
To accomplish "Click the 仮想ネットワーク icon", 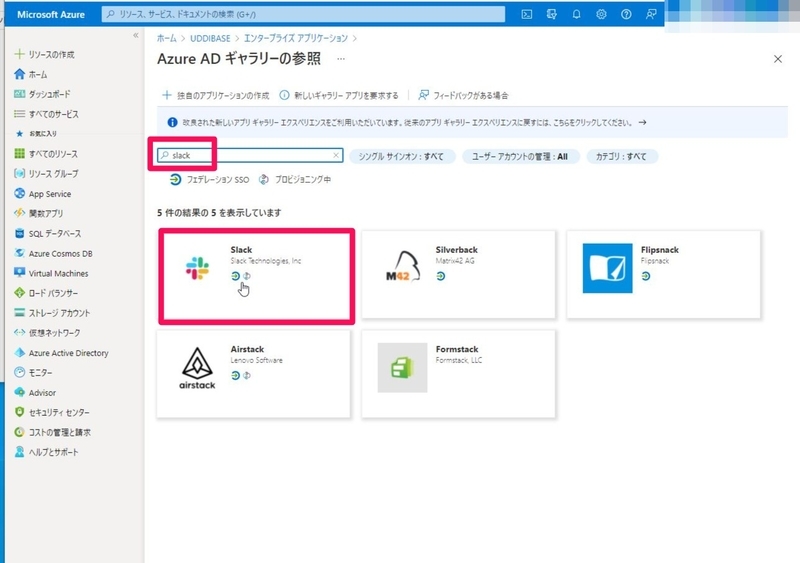I will point(19,333).
